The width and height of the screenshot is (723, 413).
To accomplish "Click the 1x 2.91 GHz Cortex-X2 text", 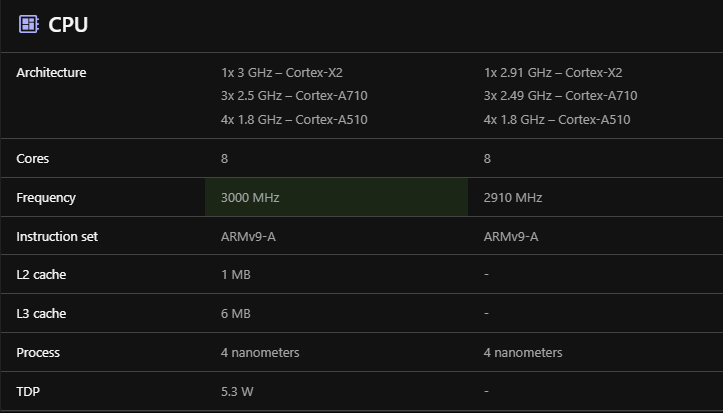I will [553, 73].
